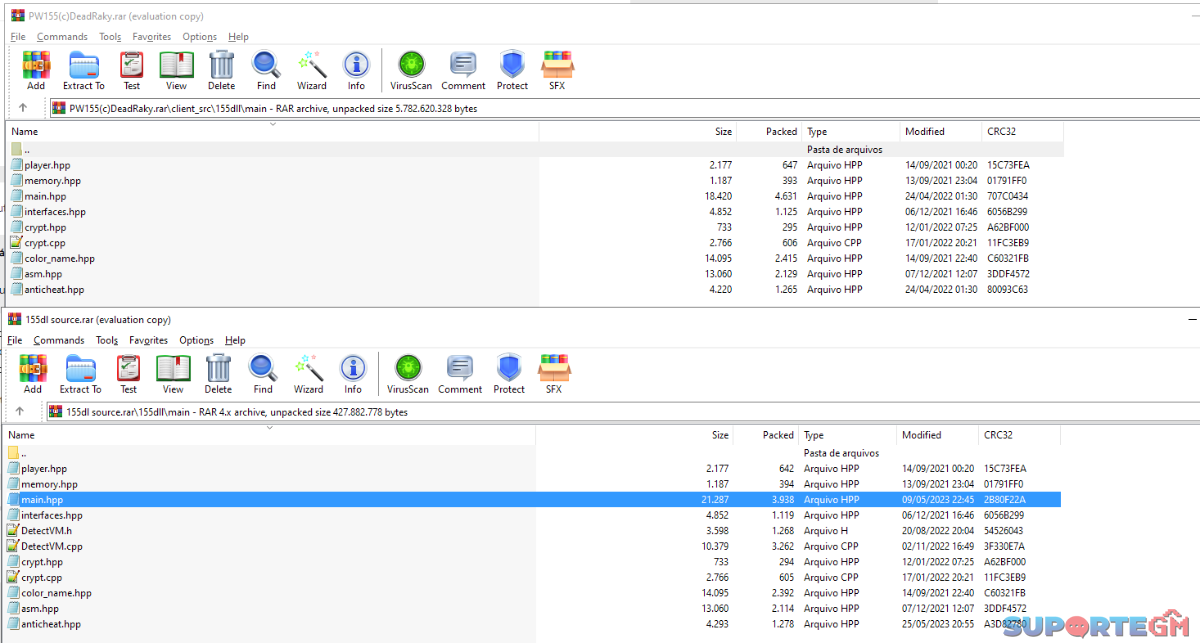
Task: Select main.hpp in PW155 DeadRaky window
Action: coord(536,196)
